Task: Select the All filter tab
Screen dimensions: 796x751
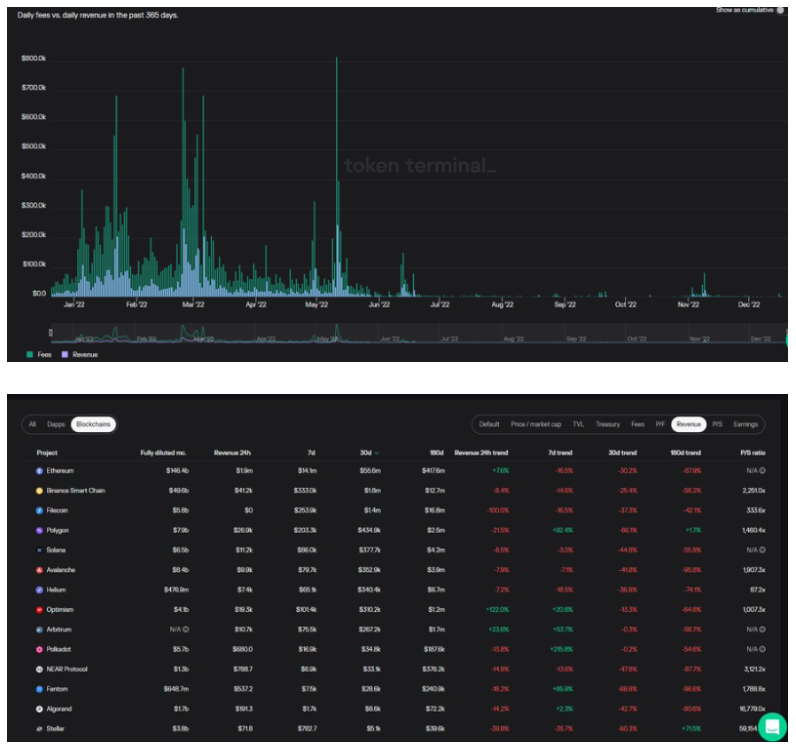Action: point(32,424)
